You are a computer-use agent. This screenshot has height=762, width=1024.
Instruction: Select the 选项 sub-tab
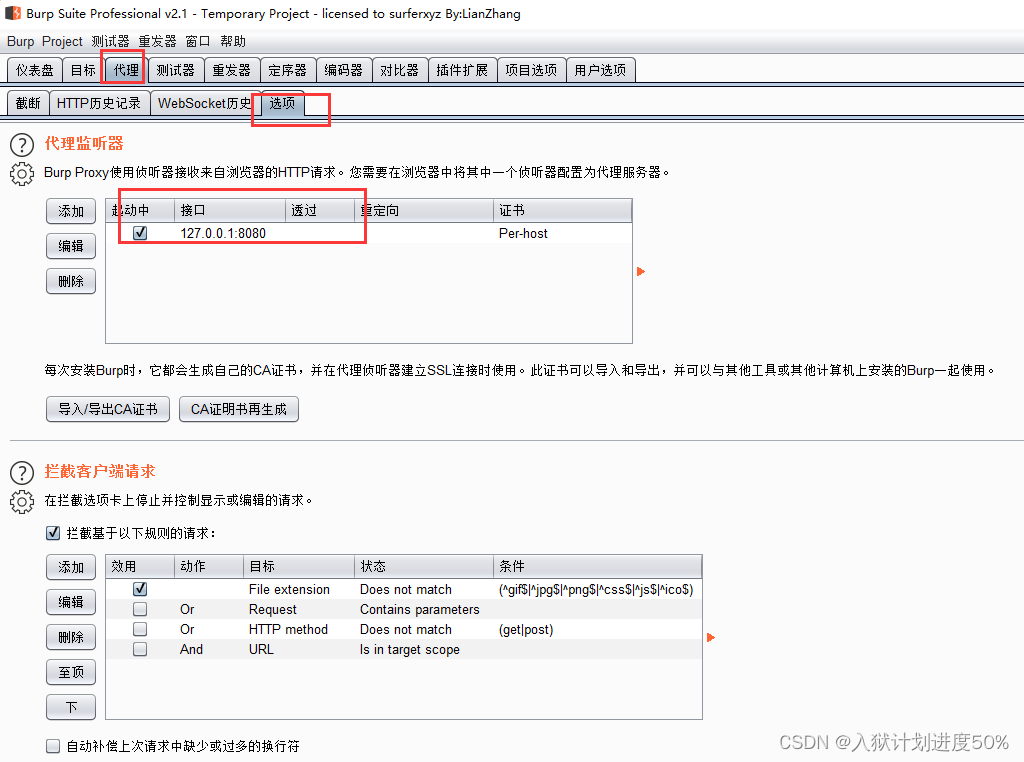pos(283,103)
